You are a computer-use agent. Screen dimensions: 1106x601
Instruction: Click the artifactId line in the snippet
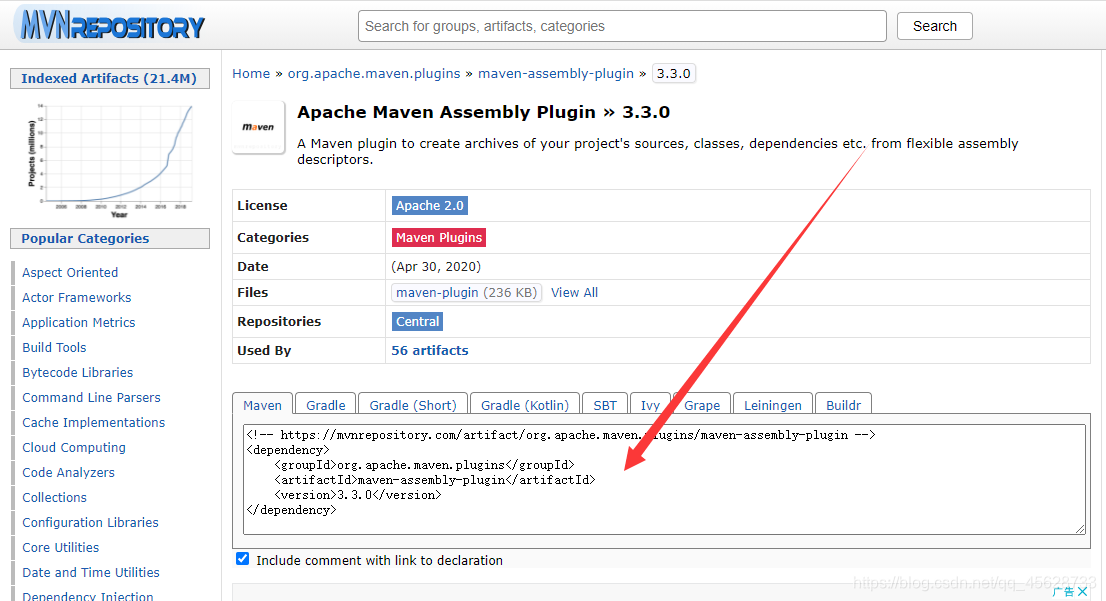point(434,480)
